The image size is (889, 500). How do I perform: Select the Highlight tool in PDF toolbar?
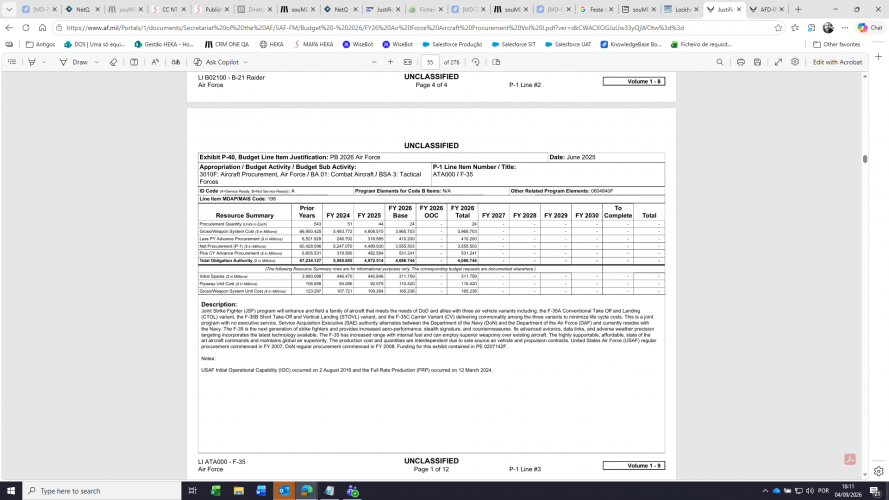coord(32,62)
